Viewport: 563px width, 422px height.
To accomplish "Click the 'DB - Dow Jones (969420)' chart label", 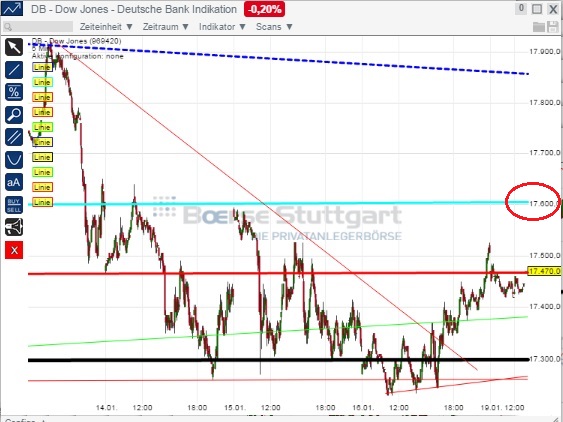I will (x=76, y=41).
